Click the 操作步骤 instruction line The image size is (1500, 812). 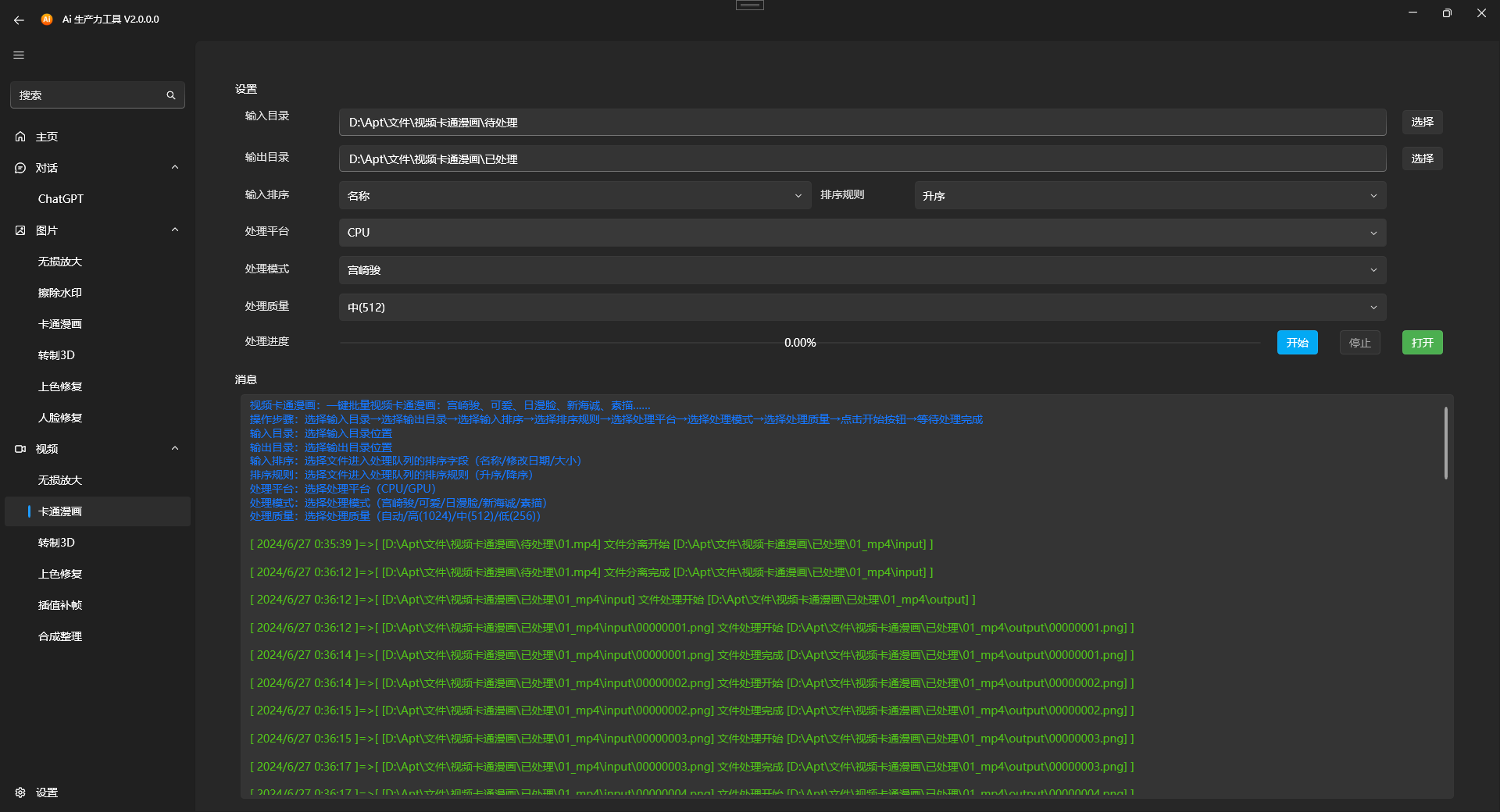pyautogui.click(x=616, y=420)
